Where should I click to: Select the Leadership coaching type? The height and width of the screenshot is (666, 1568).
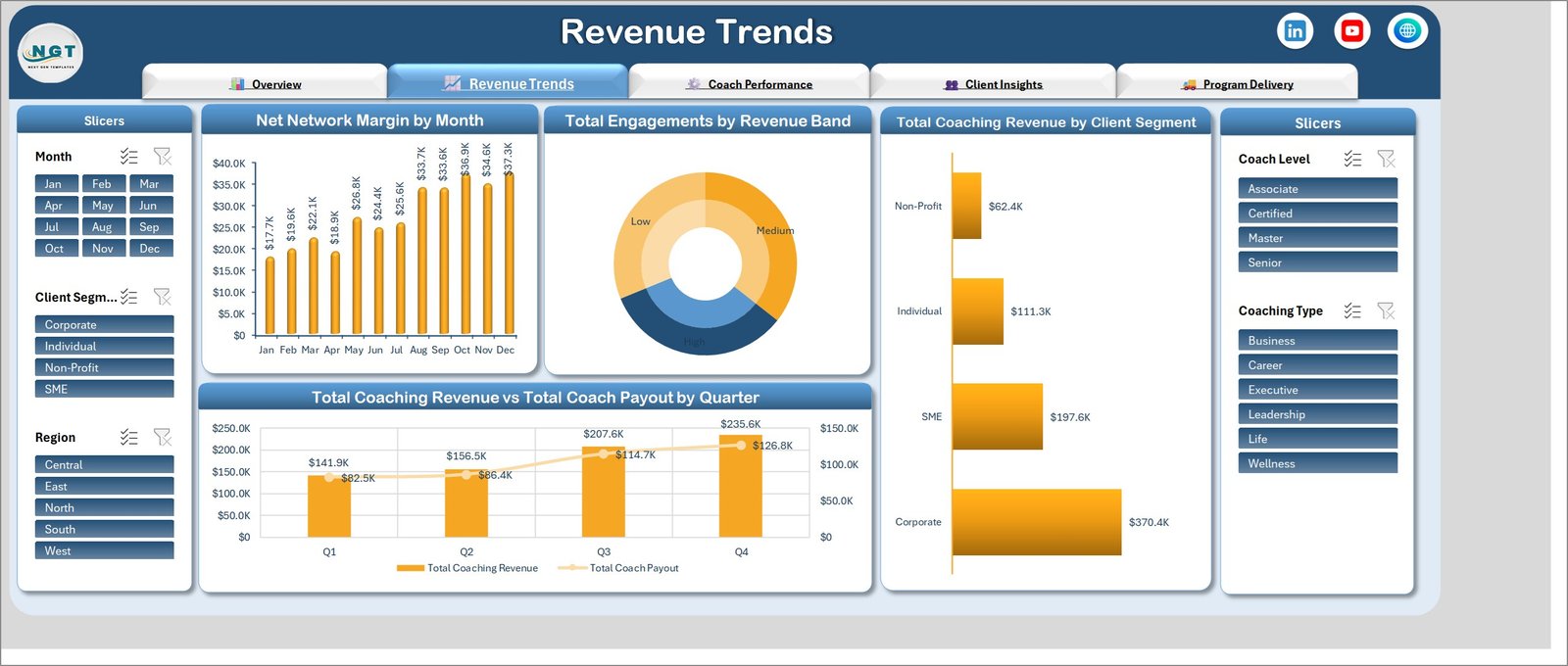click(1317, 414)
